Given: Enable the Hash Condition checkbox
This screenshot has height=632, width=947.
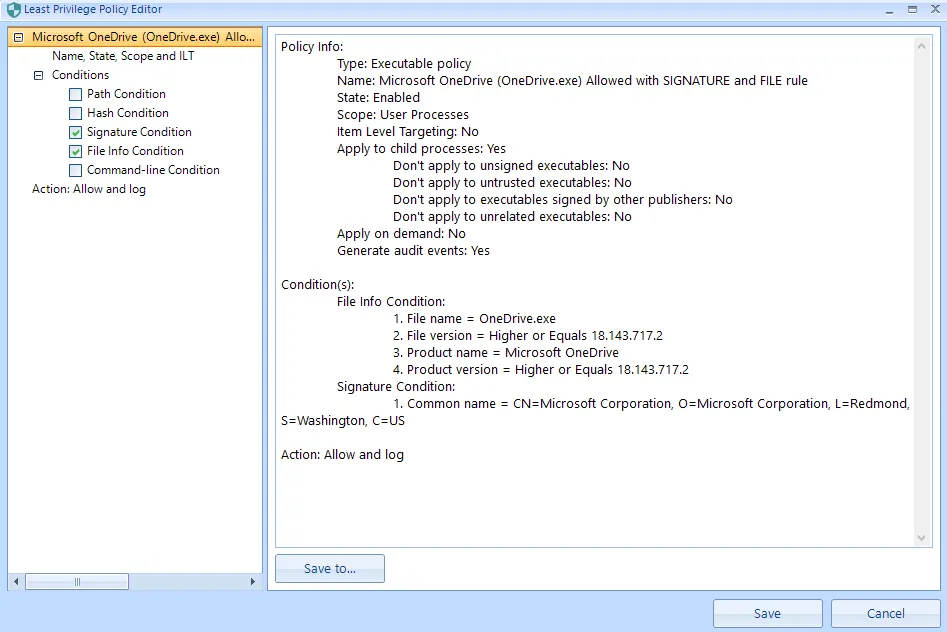Looking at the screenshot, I should pyautogui.click(x=76, y=113).
